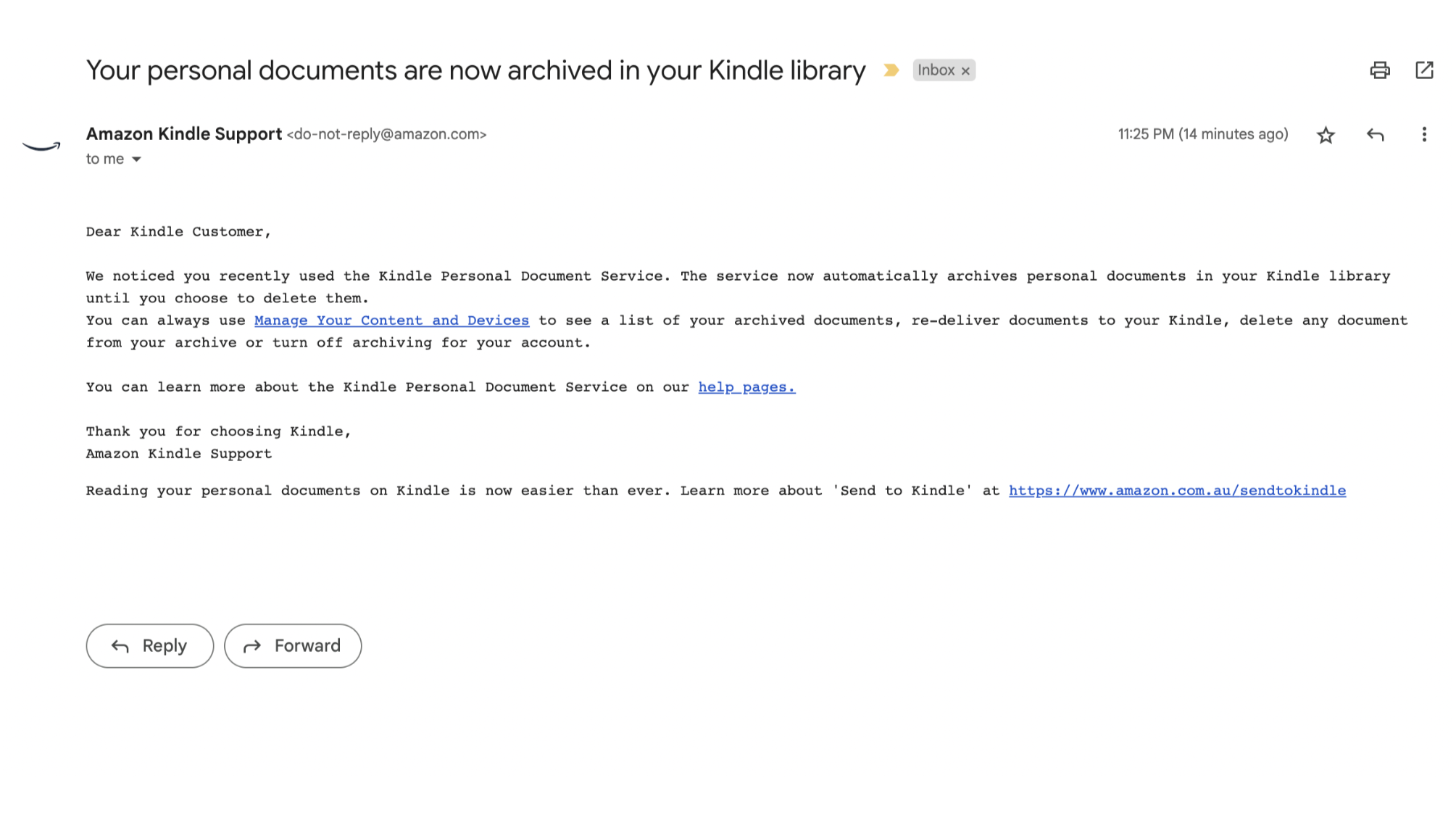This screenshot has height=815, width=1456.
Task: Click the reply arrow icon
Action: point(1375,133)
